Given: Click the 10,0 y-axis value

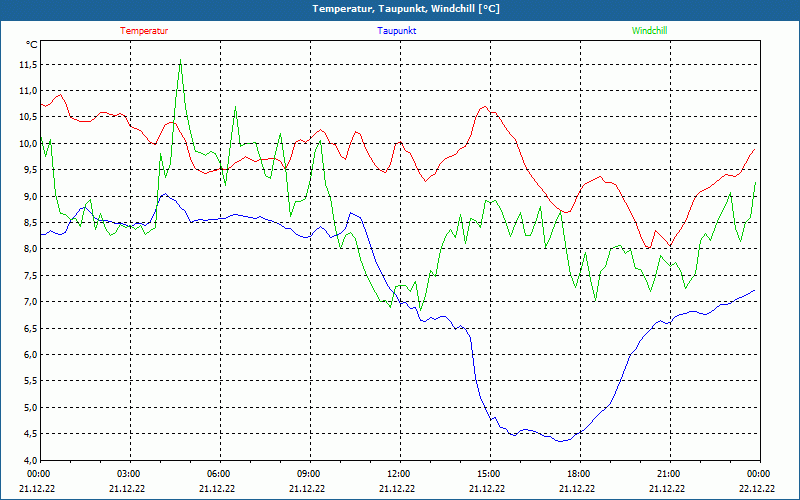Looking at the screenshot, I should tap(28, 143).
